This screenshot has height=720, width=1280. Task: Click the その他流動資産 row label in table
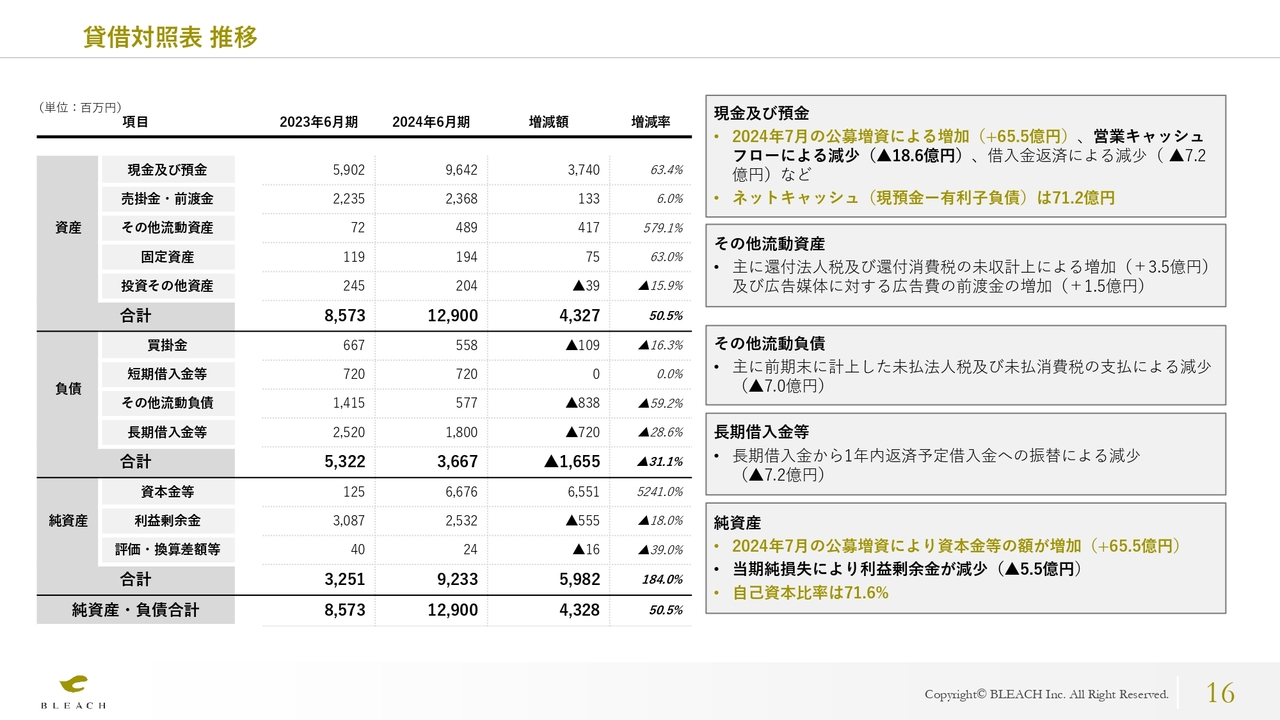tap(167, 228)
